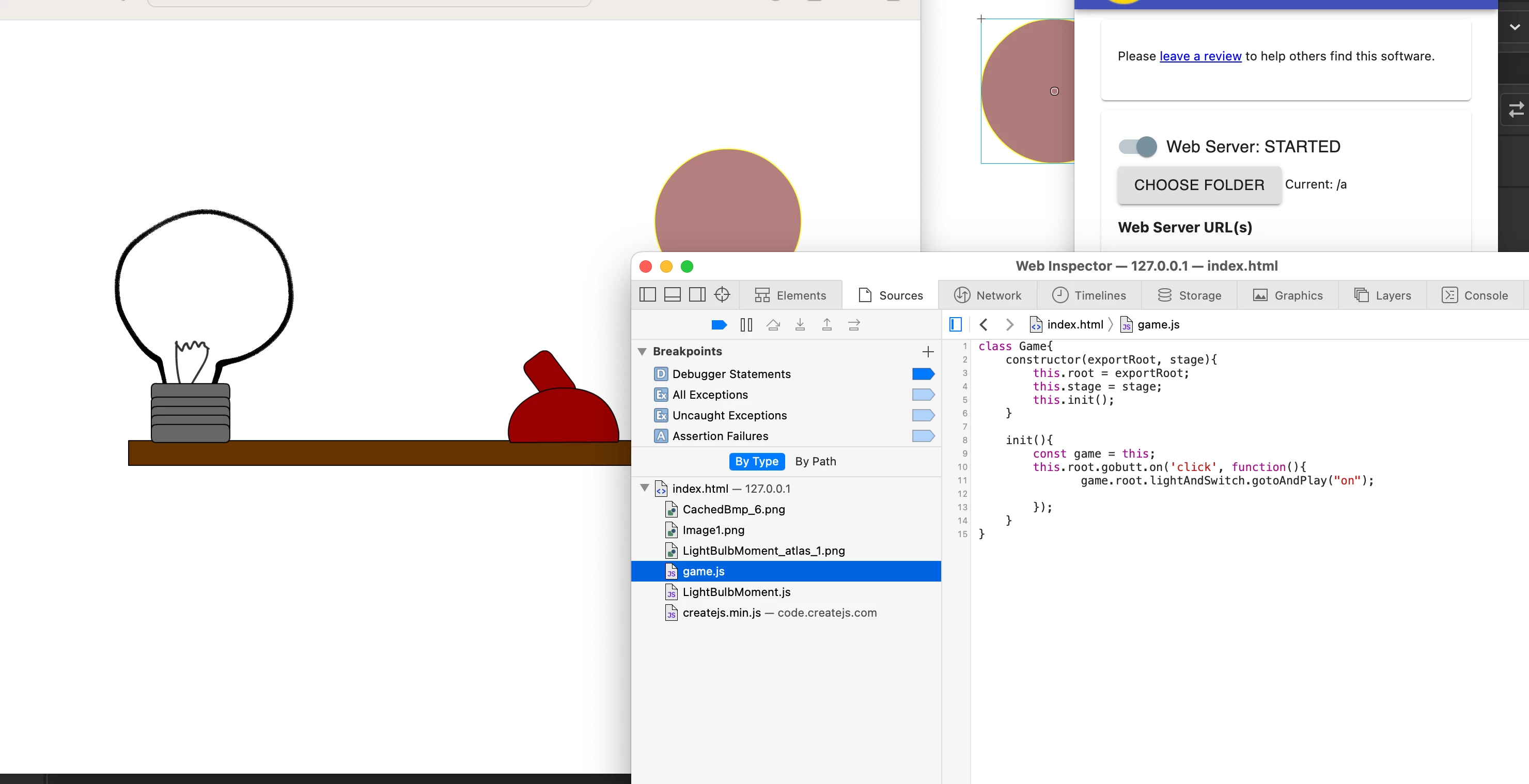Toggle the Web Server started switch
The image size is (1529, 784).
point(1137,147)
